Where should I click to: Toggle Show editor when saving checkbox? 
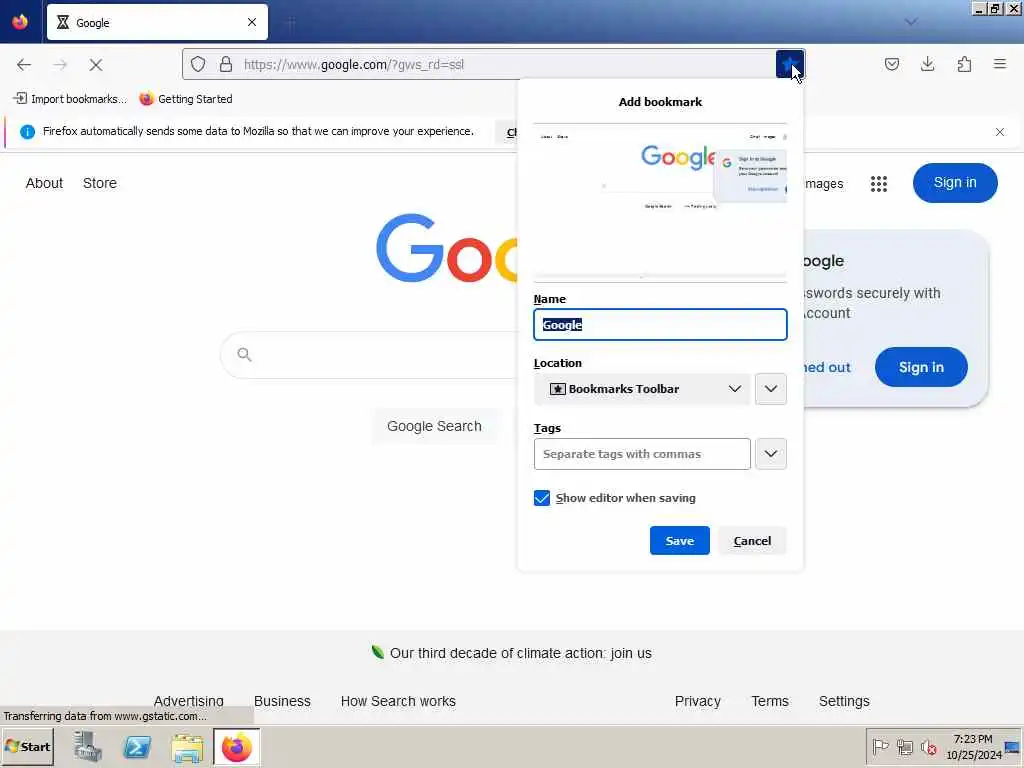[x=542, y=498]
